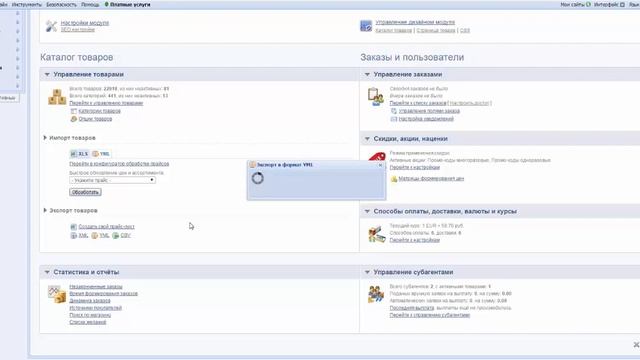Go to product management link
Image resolution: width=640 pixels, height=360 pixels.
[x=106, y=103]
